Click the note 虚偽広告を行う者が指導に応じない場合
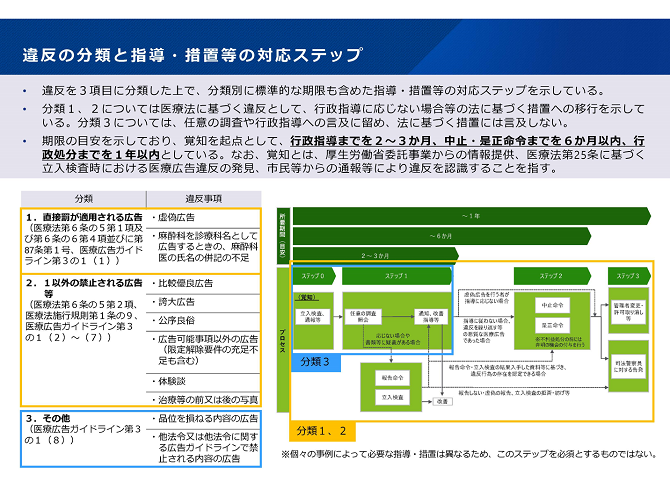The width and height of the screenshot is (670, 503). [486, 298]
